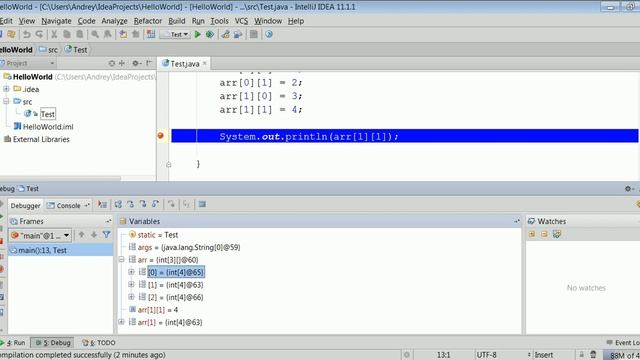Open the VCS menu
Image resolution: width=640 pixels, height=360 pixels.
[x=241, y=21]
